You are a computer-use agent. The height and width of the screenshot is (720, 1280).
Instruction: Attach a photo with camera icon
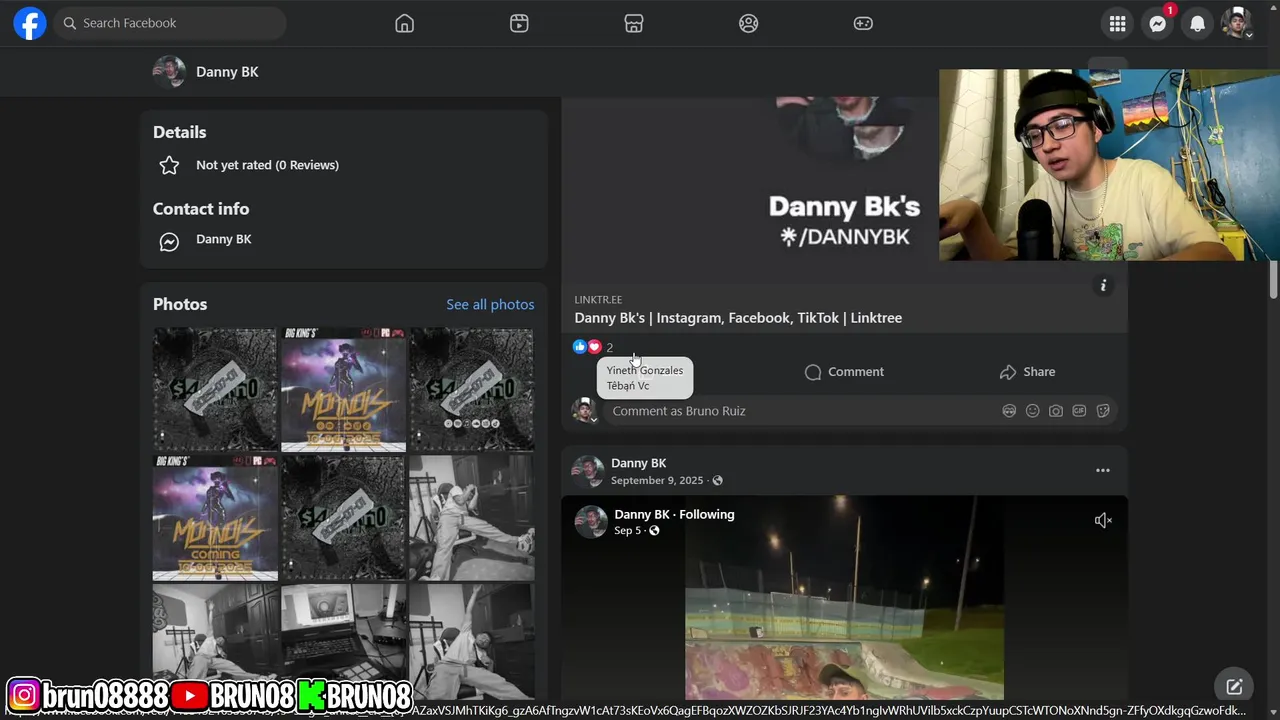(1056, 411)
